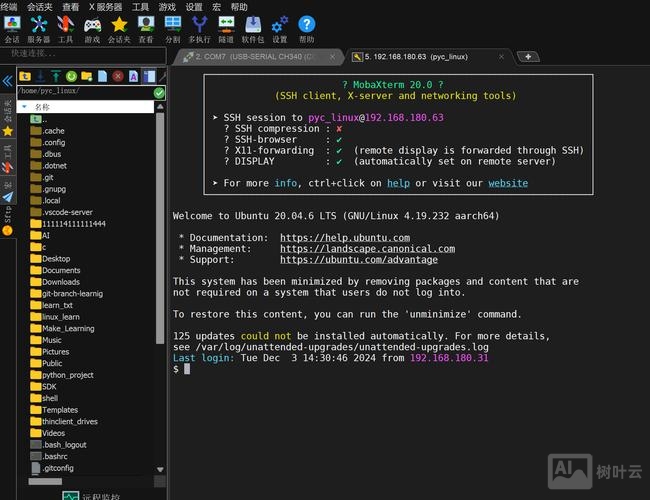Screen dimensions: 650x500
Task: Open the 帮助 menu in menu bar
Action: point(239,7)
